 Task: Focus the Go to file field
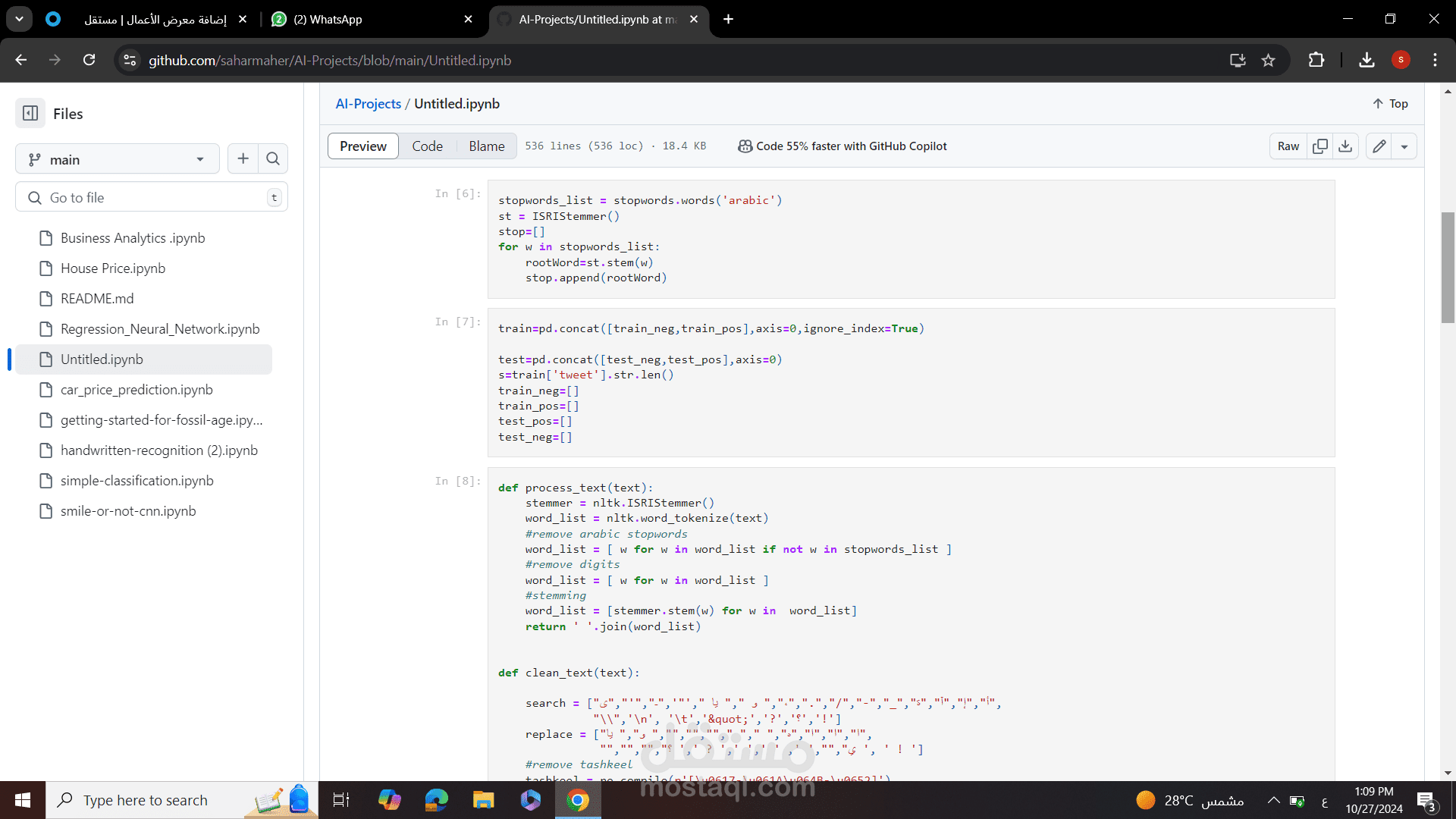pyautogui.click(x=152, y=198)
